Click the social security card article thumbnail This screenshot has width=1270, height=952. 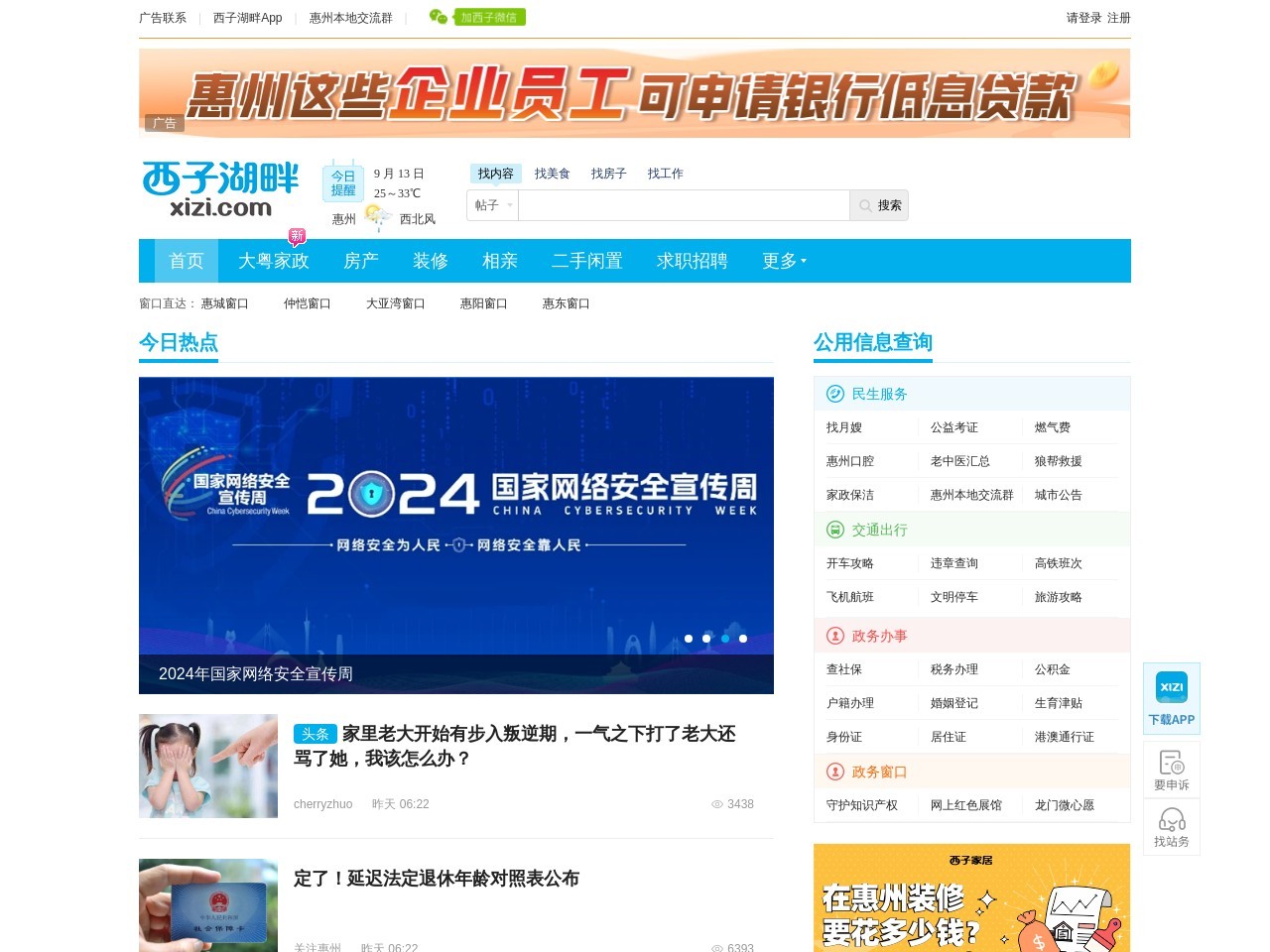coord(208,905)
